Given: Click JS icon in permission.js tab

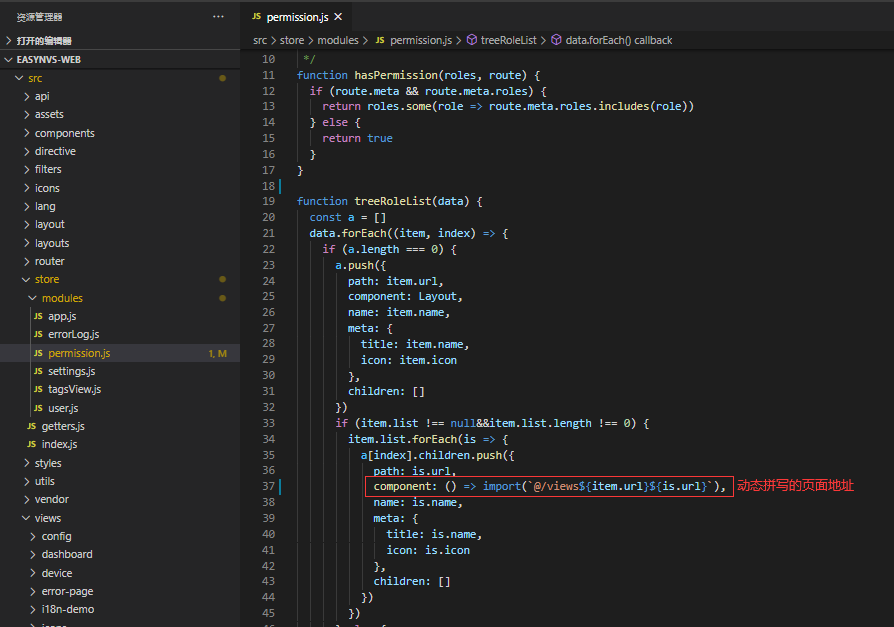Looking at the screenshot, I should pos(257,17).
